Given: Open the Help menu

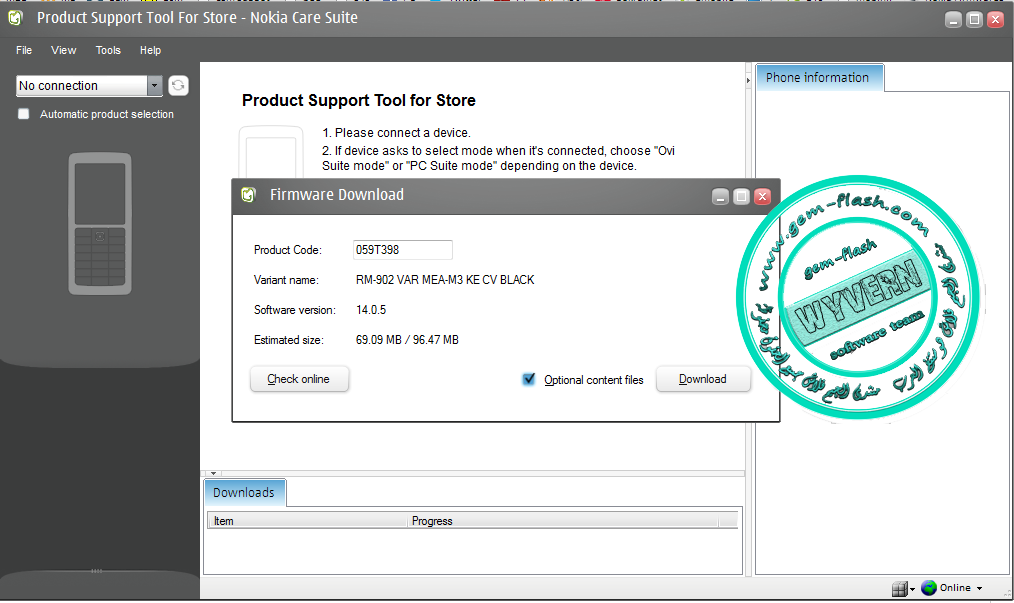Looking at the screenshot, I should pos(150,50).
